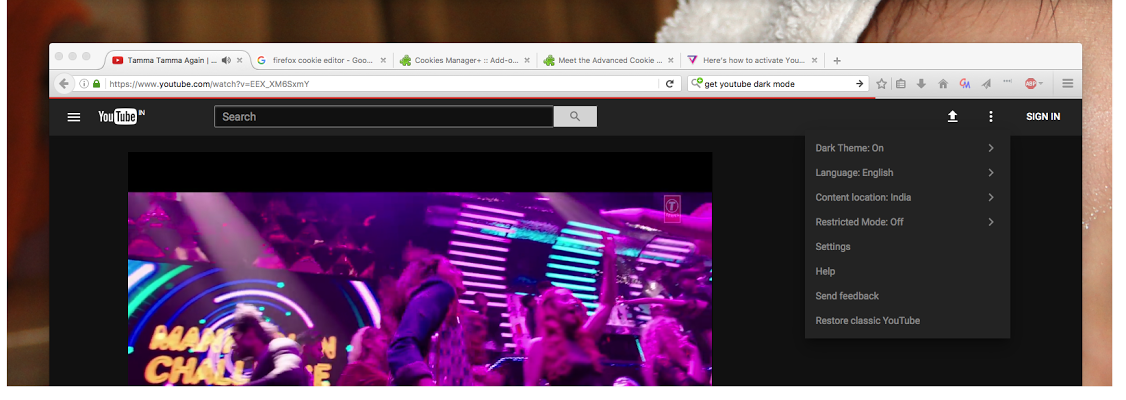Click the paper plane toolbar icon

point(986,84)
